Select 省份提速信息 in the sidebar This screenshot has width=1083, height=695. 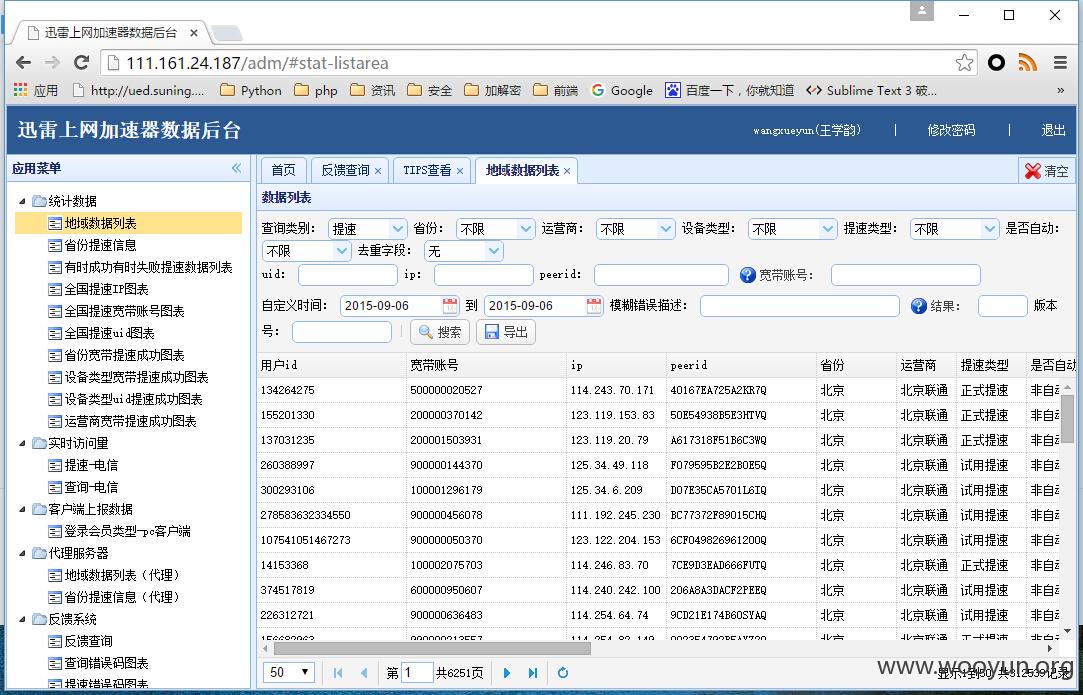[100, 245]
